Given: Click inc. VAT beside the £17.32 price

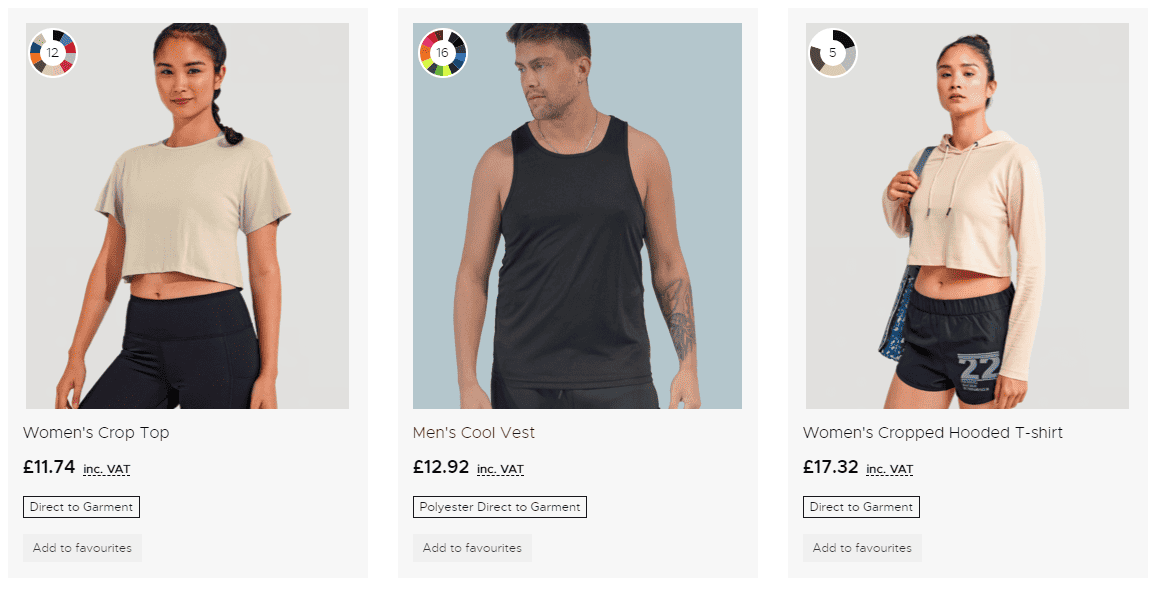Looking at the screenshot, I should (890, 469).
